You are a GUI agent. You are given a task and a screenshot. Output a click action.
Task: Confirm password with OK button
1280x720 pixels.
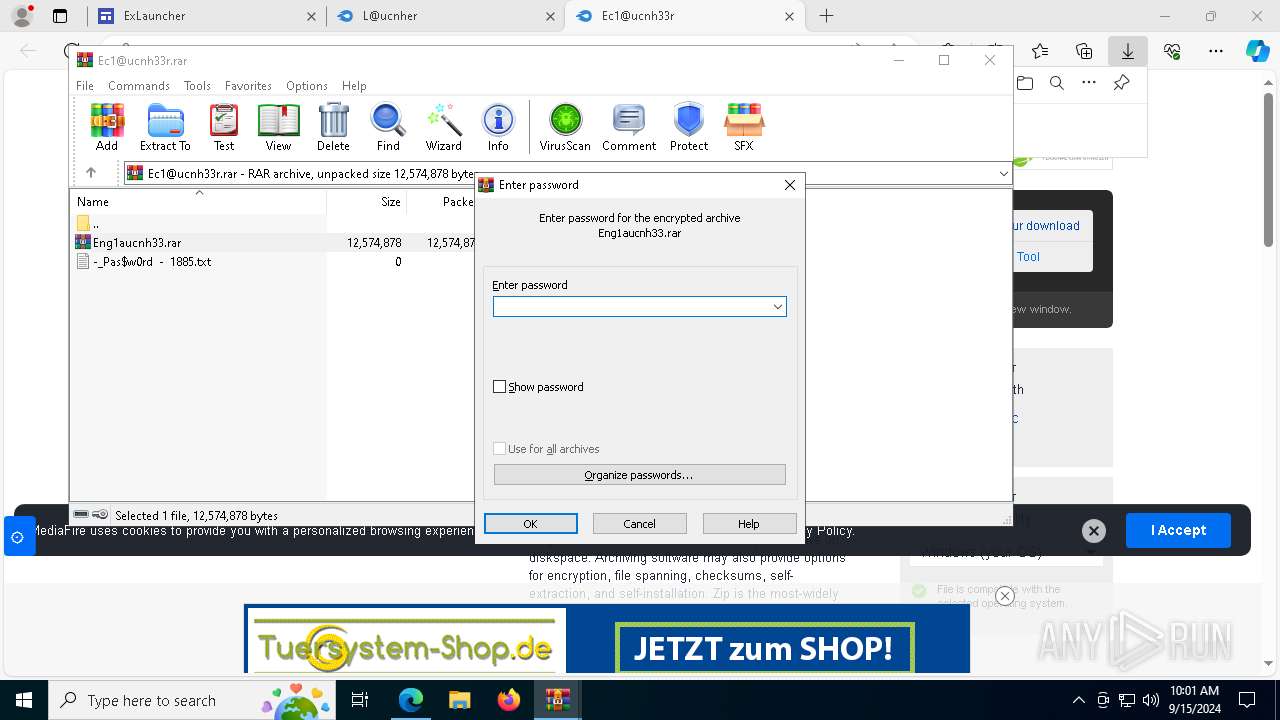[531, 524]
